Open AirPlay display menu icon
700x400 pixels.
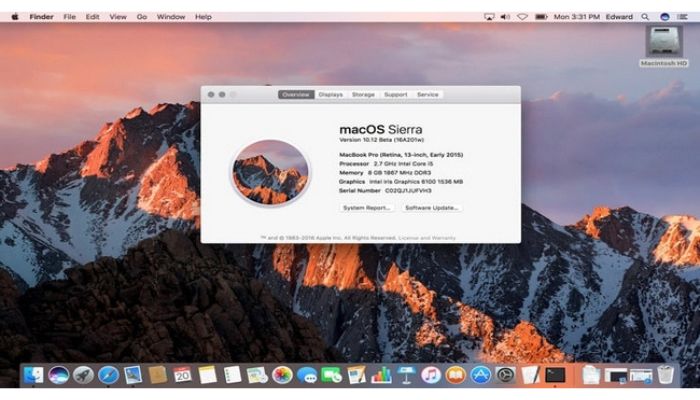489,17
